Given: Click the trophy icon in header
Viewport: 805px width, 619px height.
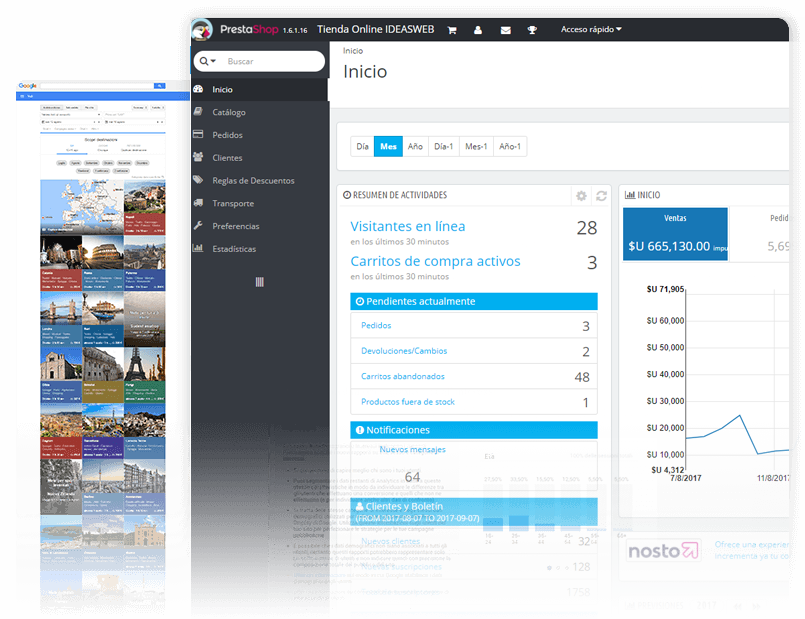Looking at the screenshot, I should pos(532,30).
